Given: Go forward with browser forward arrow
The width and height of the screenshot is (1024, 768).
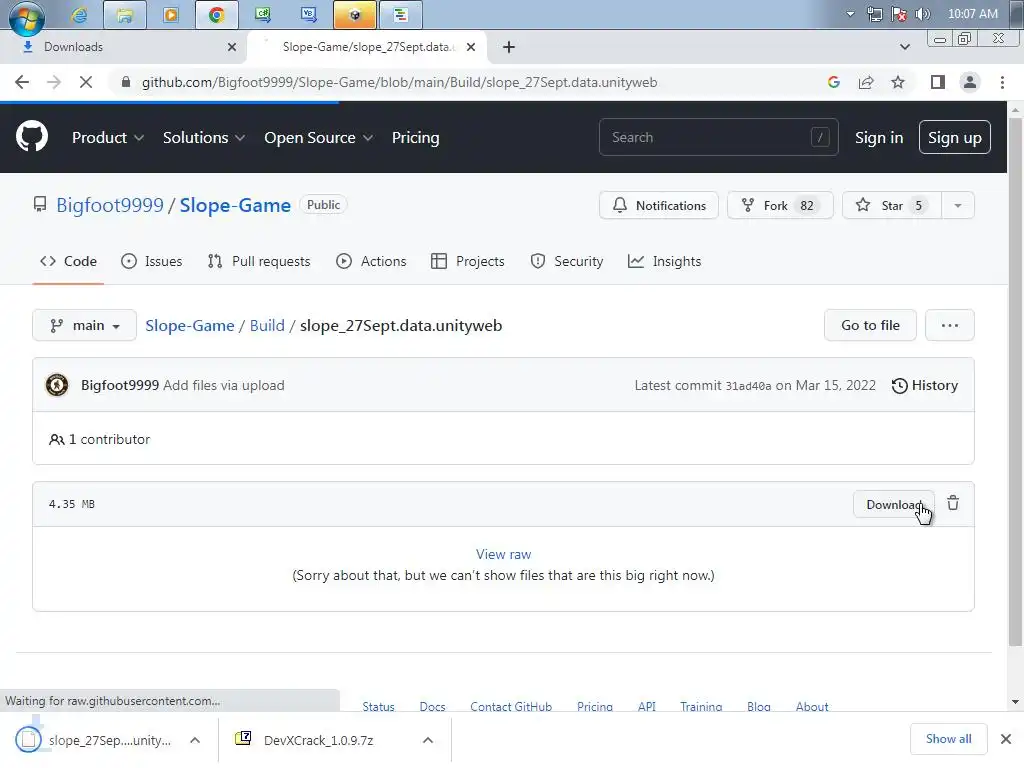Looking at the screenshot, I should coord(54,82).
